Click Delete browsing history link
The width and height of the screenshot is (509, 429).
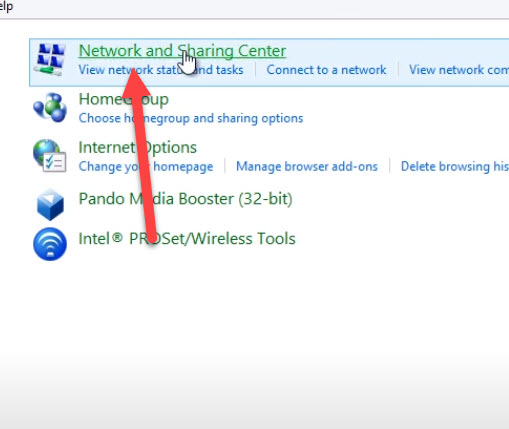455,166
